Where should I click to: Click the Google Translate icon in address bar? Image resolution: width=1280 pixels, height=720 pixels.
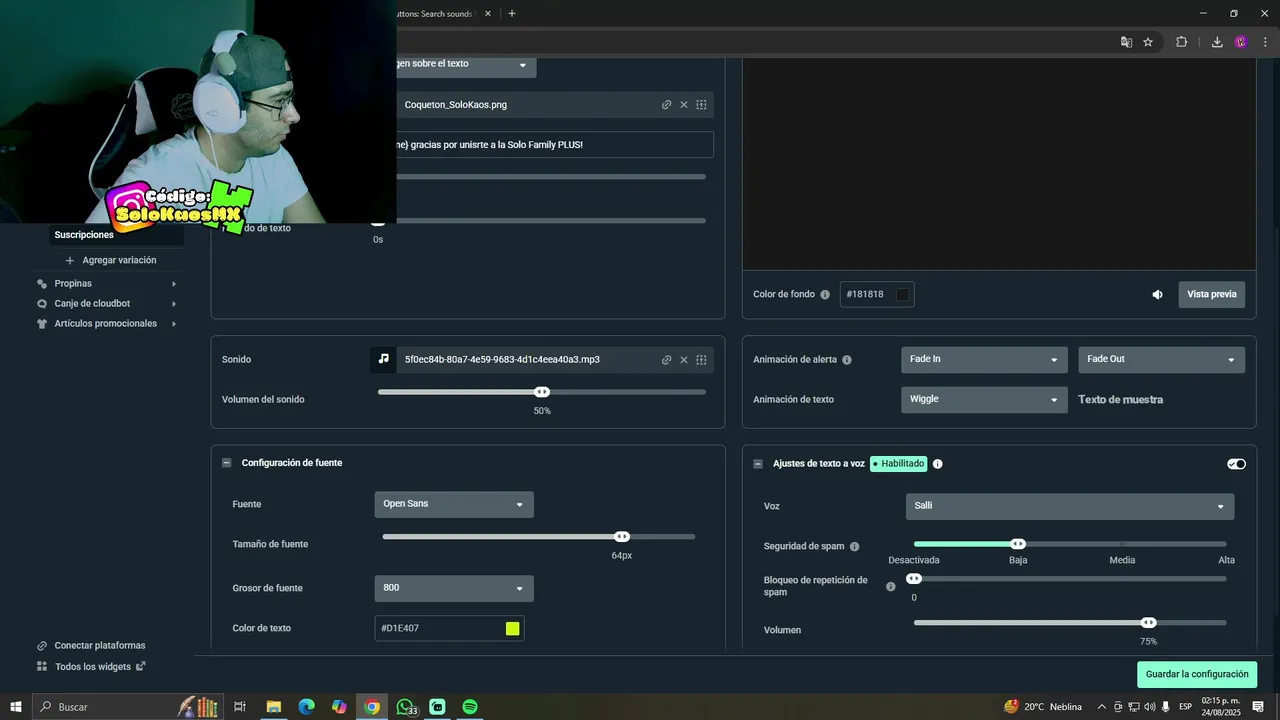(1126, 42)
